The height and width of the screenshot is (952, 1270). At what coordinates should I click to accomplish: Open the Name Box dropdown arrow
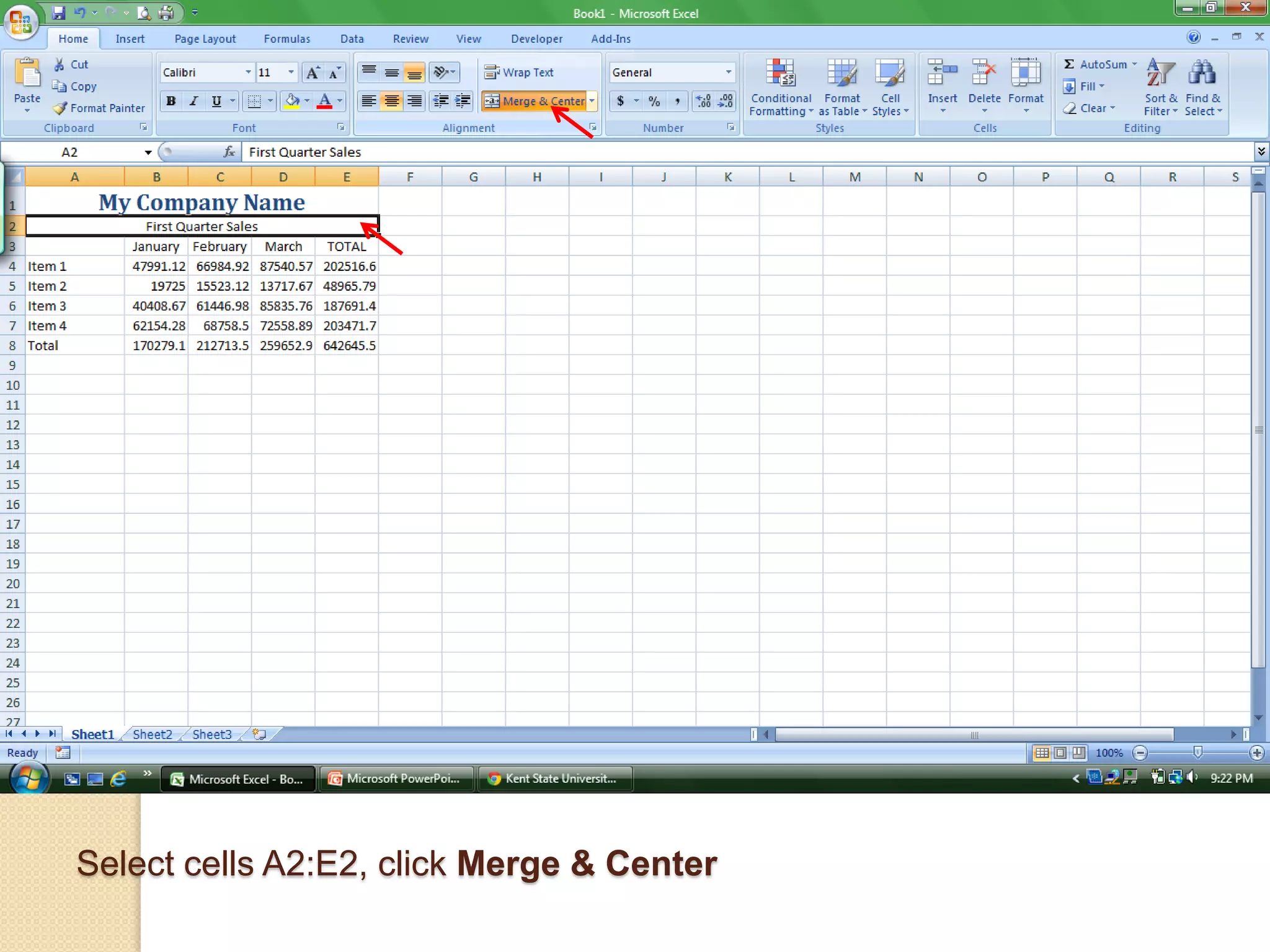[148, 152]
